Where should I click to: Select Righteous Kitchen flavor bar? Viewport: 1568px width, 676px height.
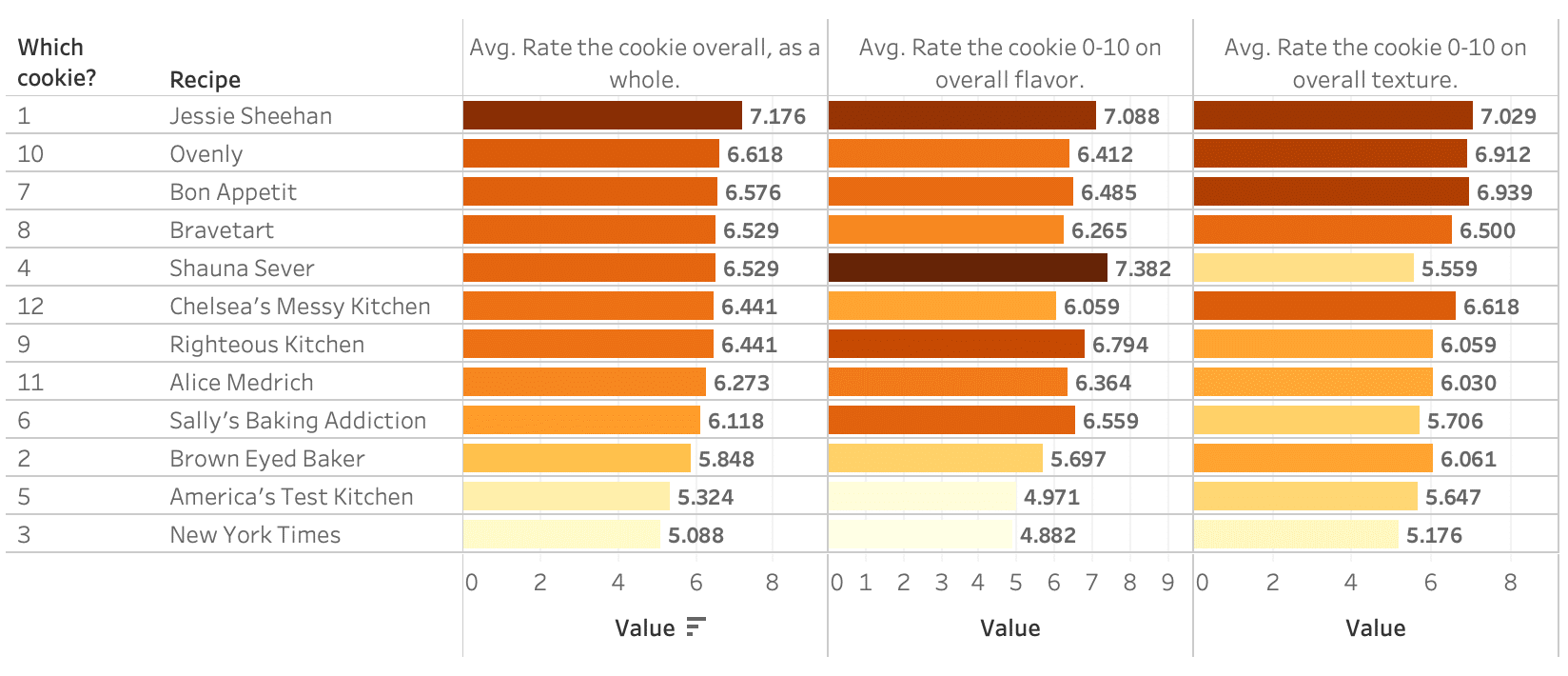coord(956,344)
